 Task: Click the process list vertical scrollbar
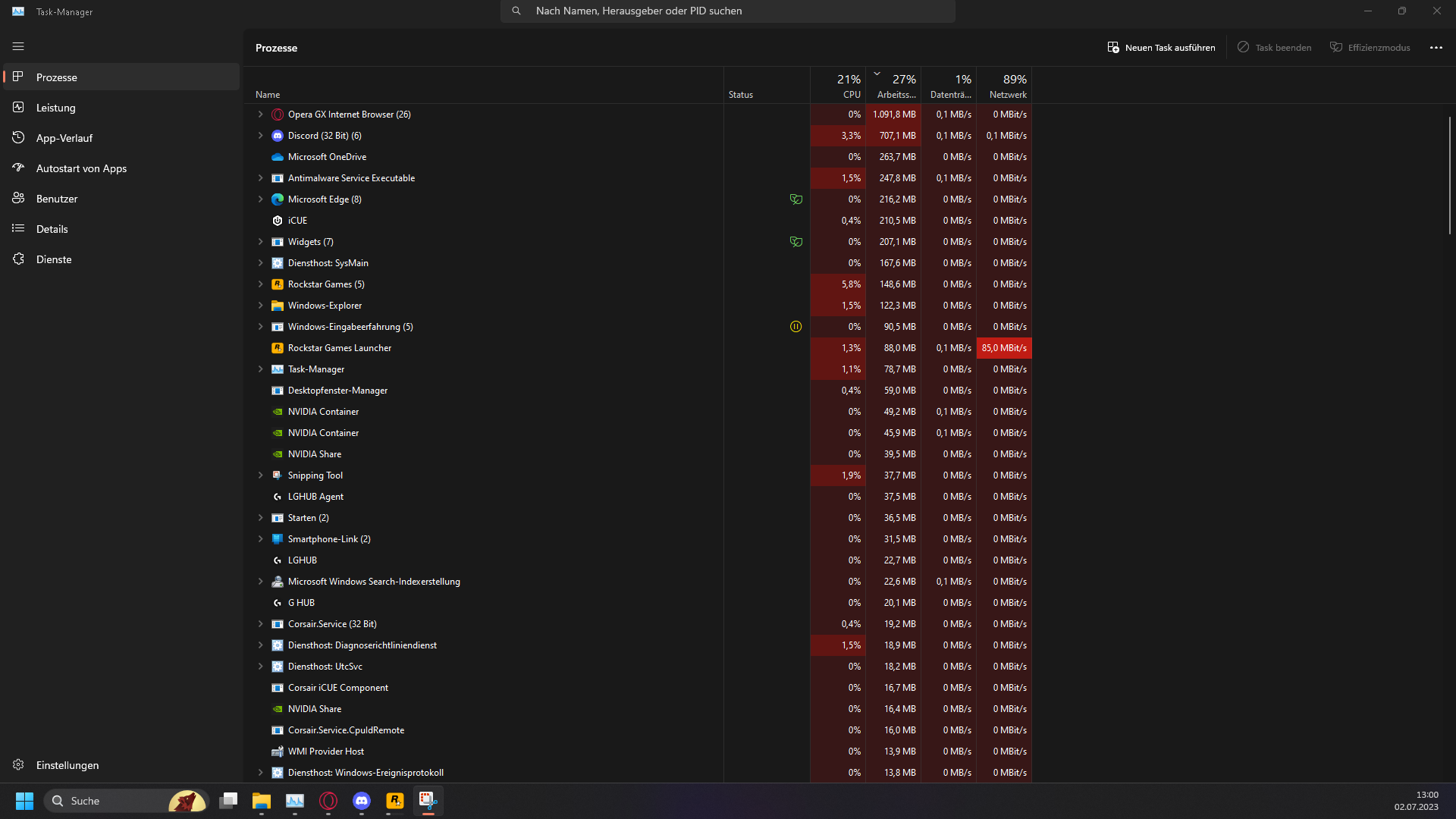click(x=1449, y=174)
